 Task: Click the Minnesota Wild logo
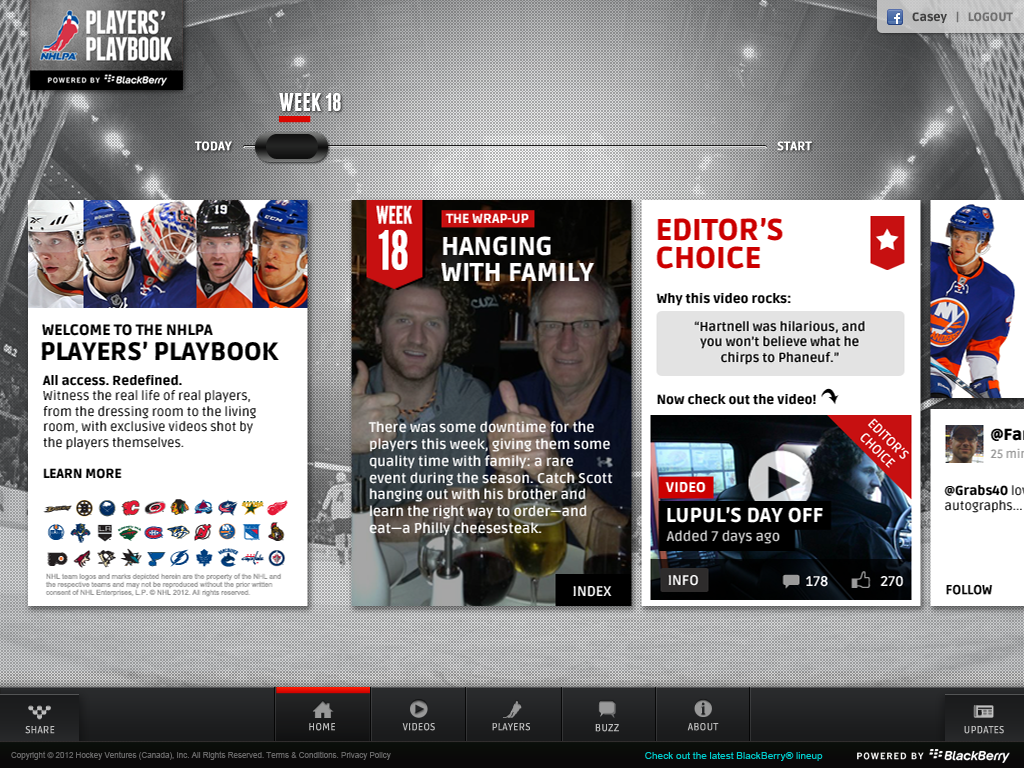click(x=129, y=533)
